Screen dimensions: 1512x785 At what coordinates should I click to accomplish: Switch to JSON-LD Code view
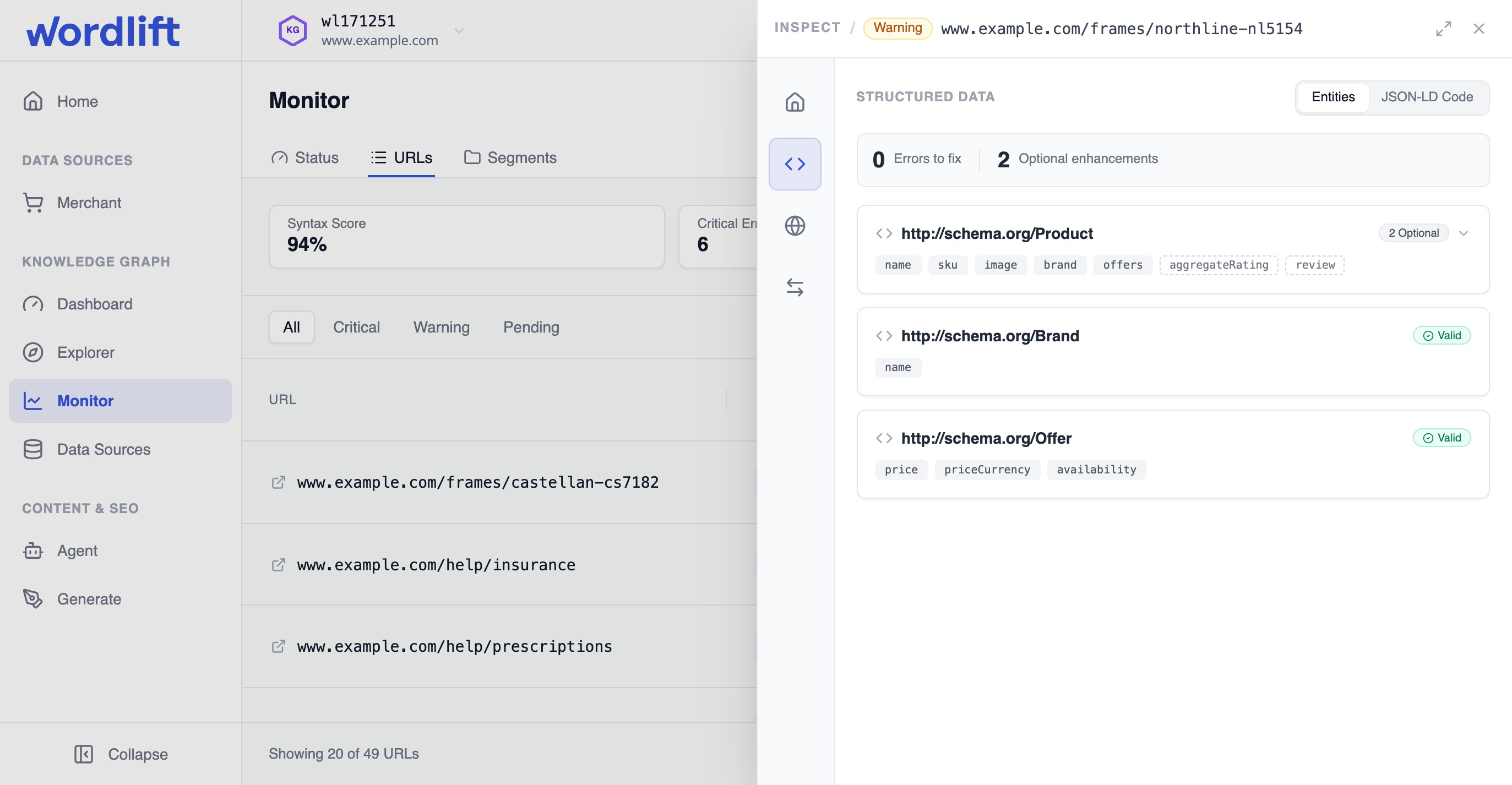[x=1427, y=97]
